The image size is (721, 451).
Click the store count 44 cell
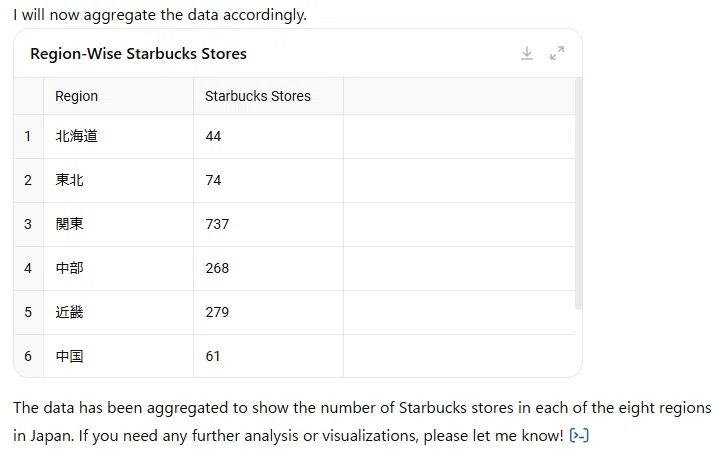pos(269,137)
